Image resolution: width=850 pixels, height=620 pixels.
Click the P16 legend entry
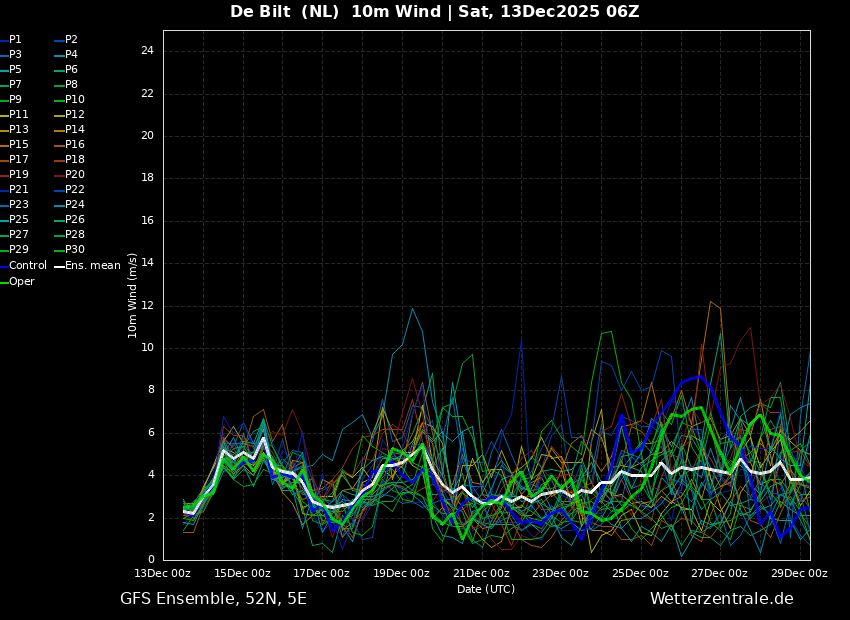click(75, 145)
